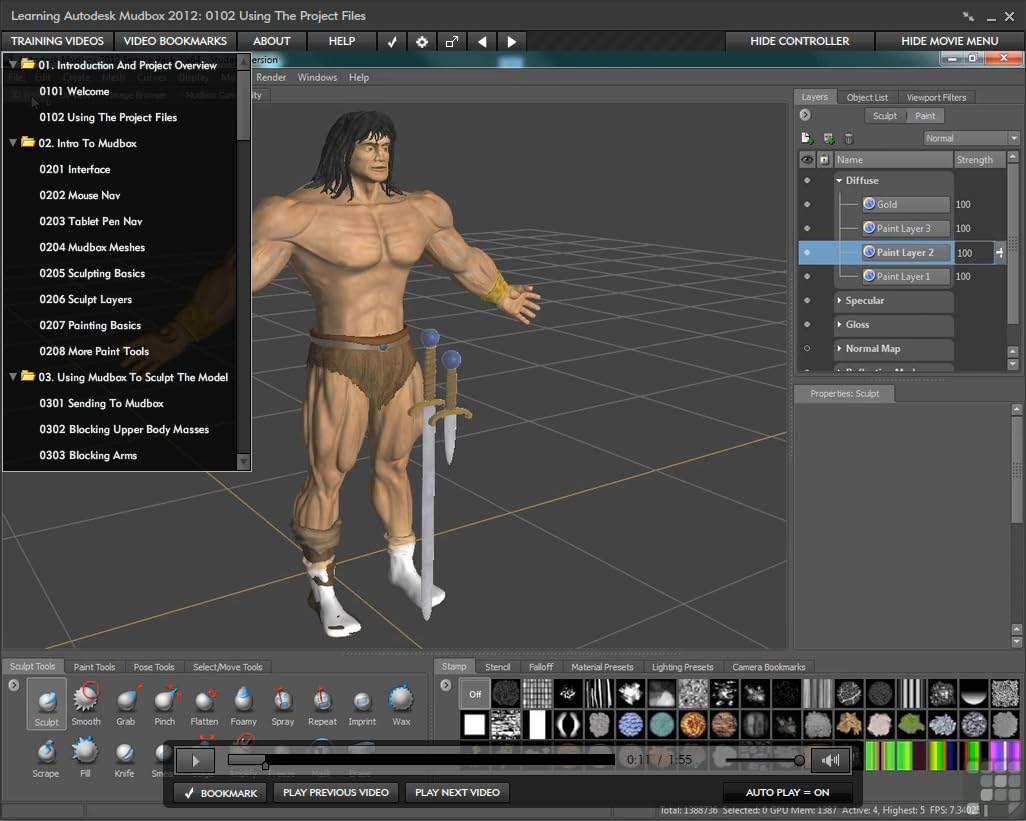The width and height of the screenshot is (1026, 821).
Task: Collapse 01. Introduction And Project Overview folder
Action: click(x=12, y=64)
